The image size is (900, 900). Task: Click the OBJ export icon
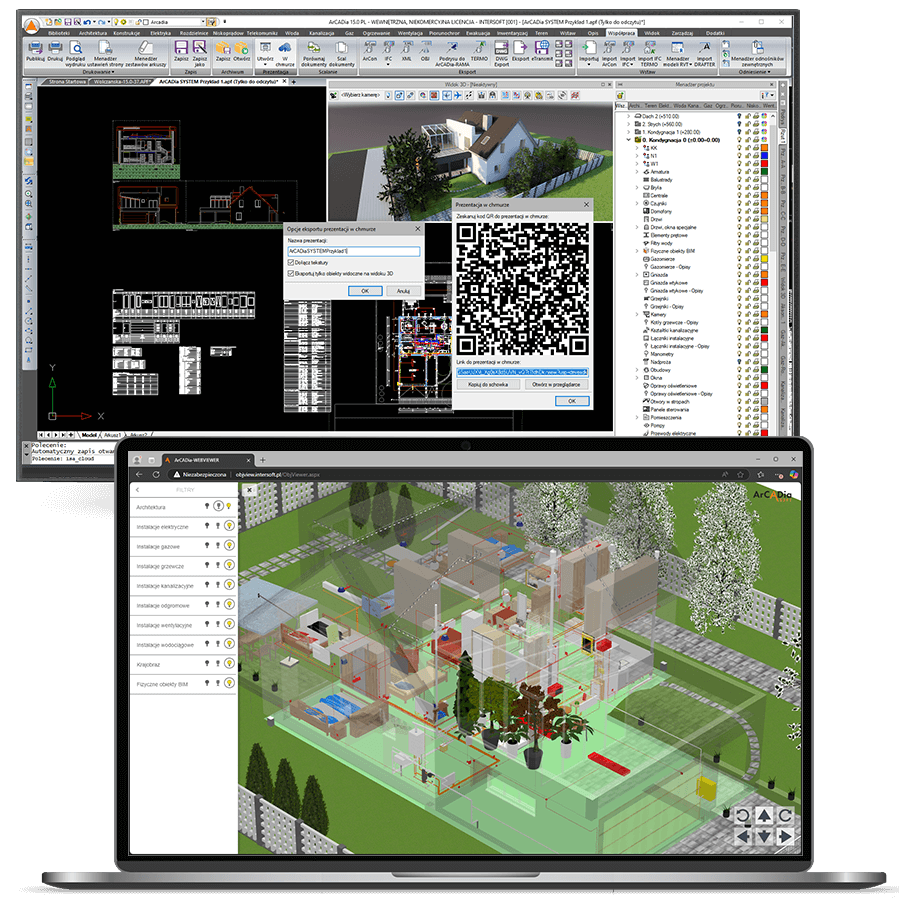click(x=425, y=48)
